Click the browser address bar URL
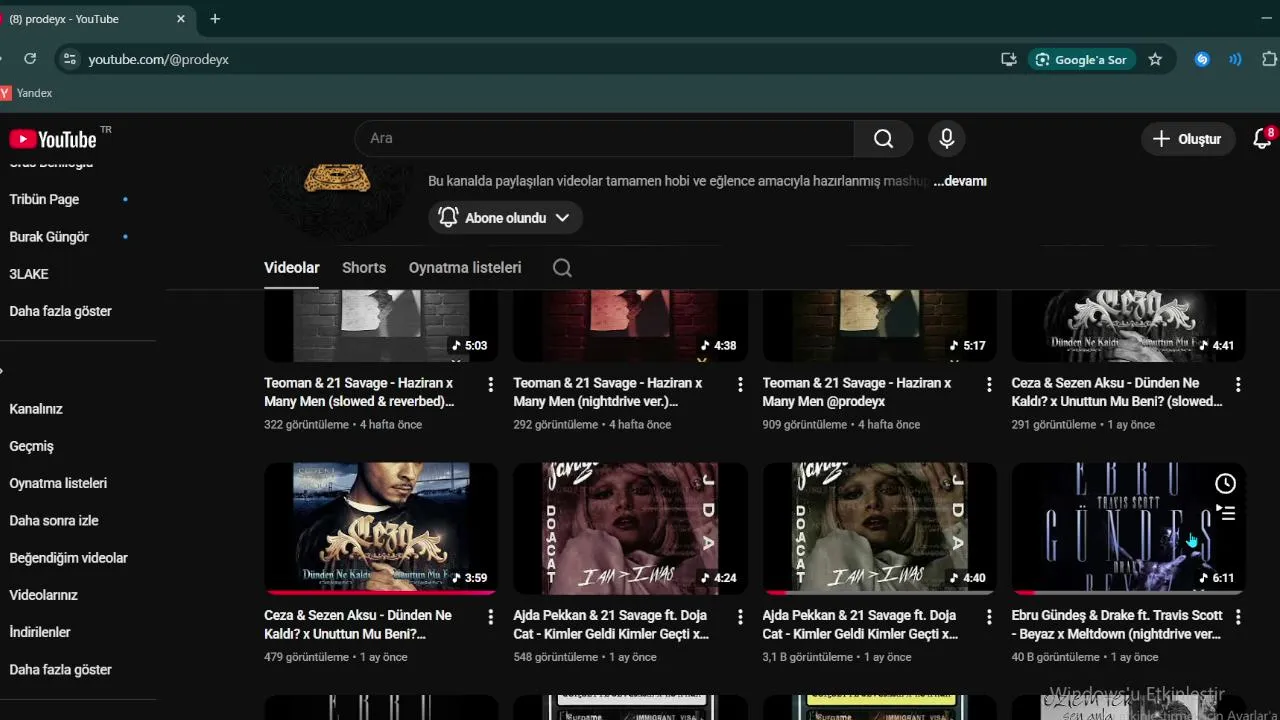The height and width of the screenshot is (720, 1280). (x=158, y=59)
